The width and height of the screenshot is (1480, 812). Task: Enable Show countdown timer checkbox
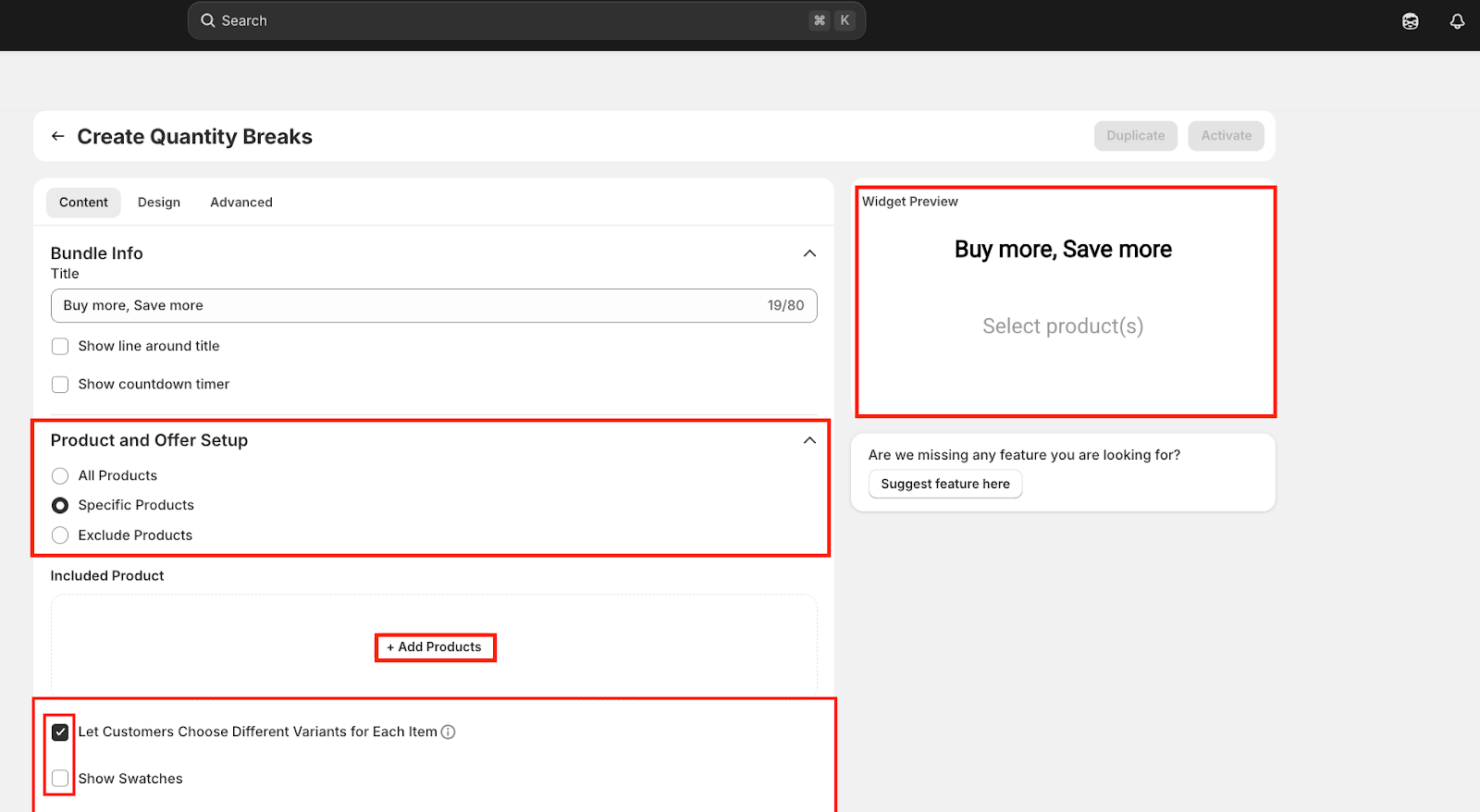coord(60,385)
